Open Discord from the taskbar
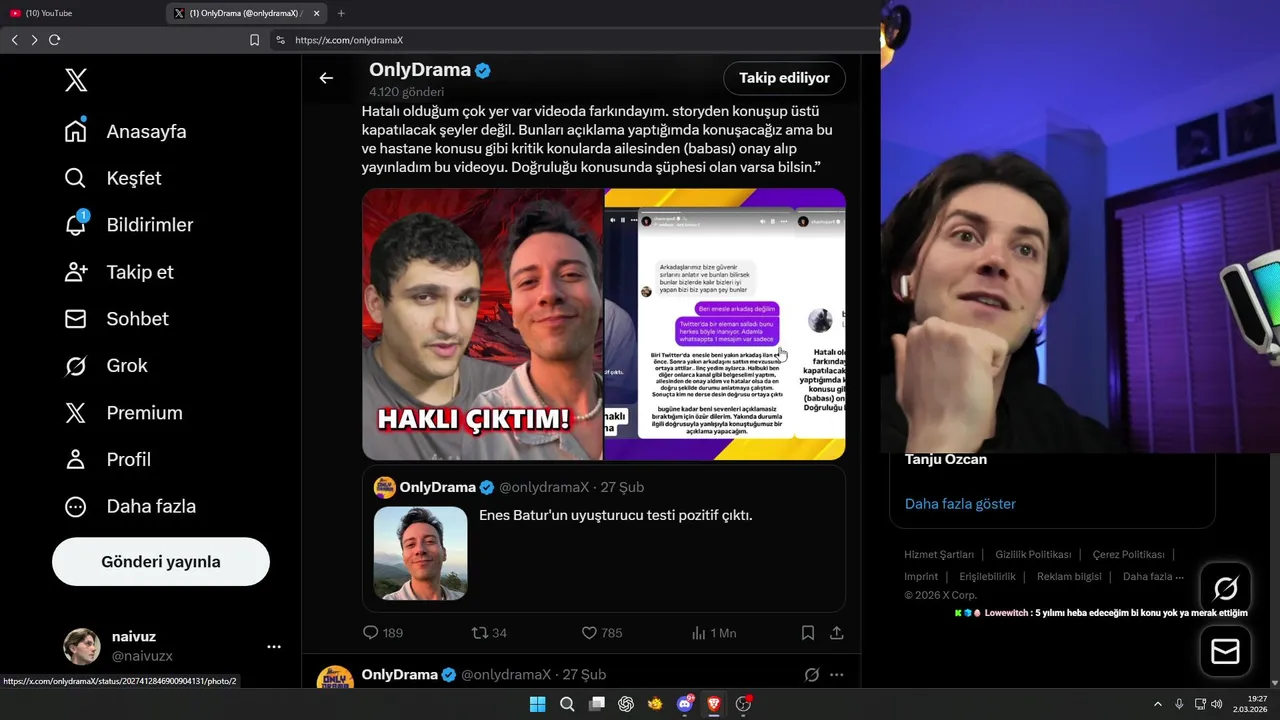The image size is (1280, 720). (685, 704)
